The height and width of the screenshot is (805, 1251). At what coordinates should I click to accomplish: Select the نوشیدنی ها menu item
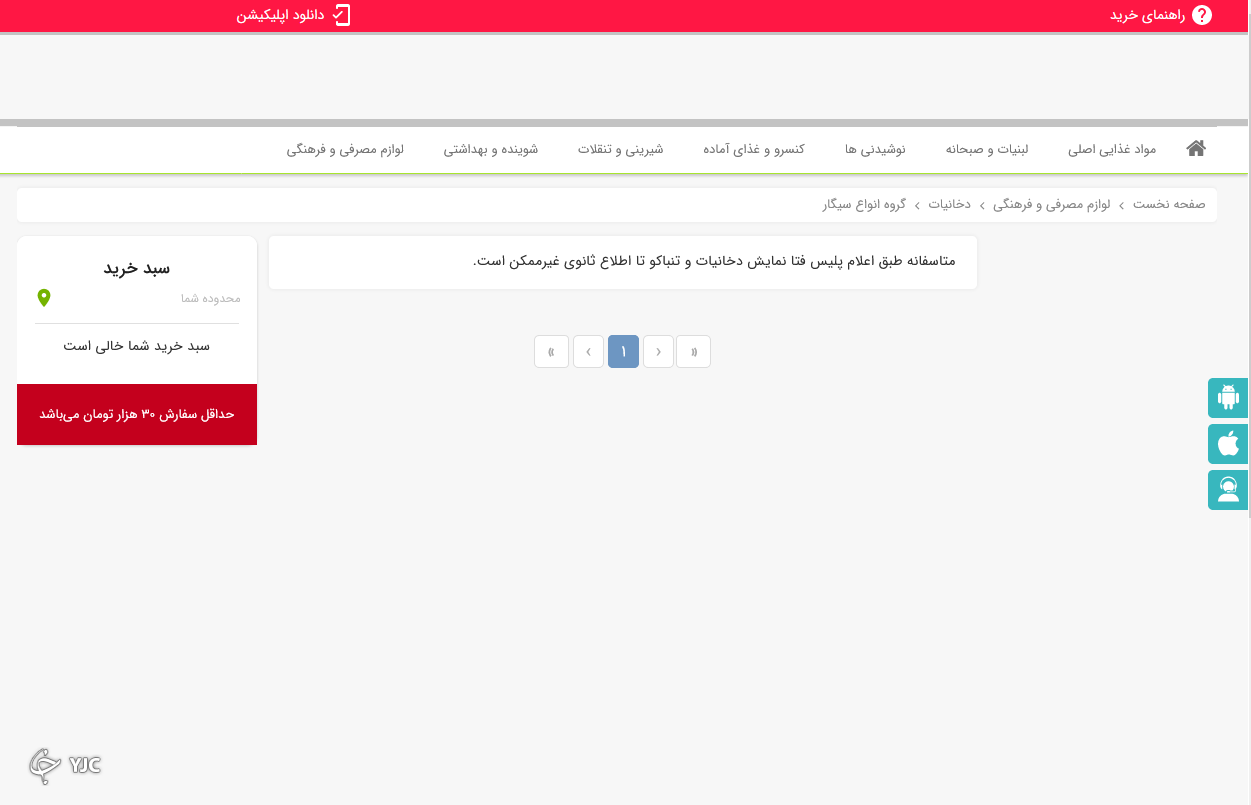[x=875, y=148]
